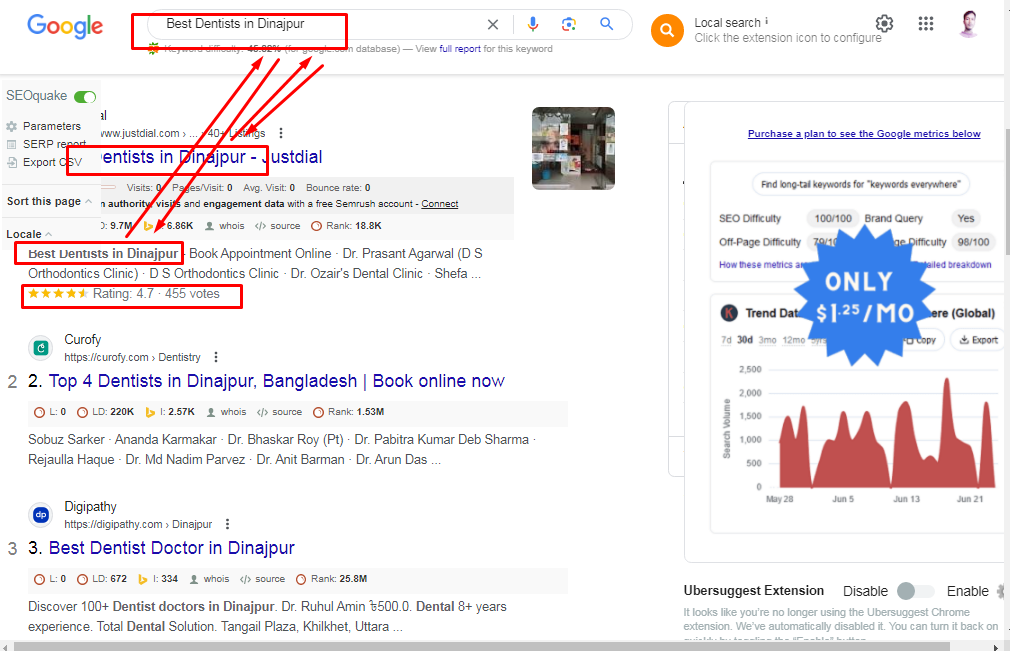Click the Connect Semrush account link
The image size is (1010, 651).
point(440,203)
